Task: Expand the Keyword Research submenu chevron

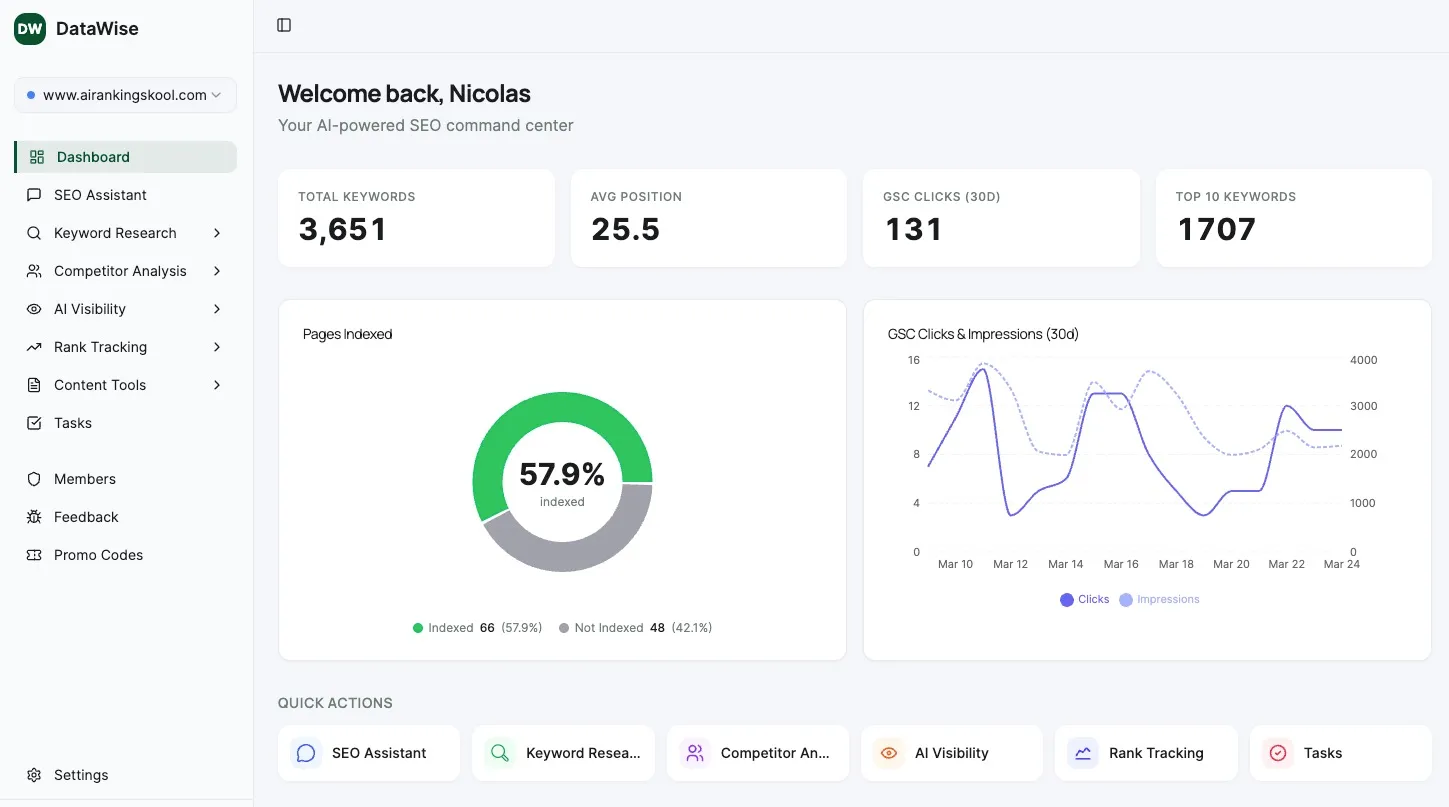Action: tap(217, 232)
